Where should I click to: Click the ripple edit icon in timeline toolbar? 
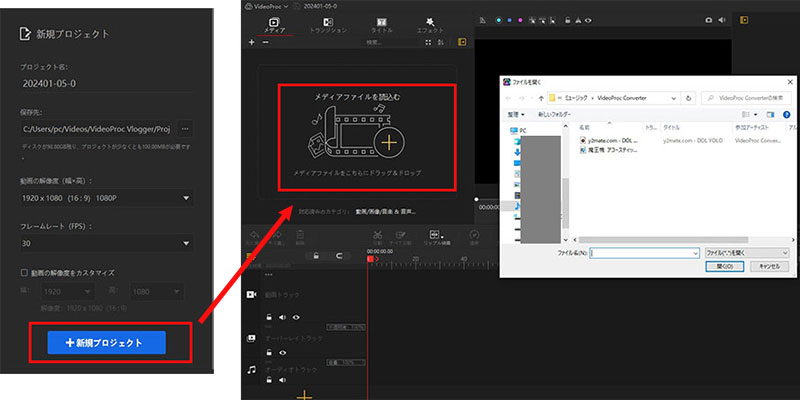point(435,237)
